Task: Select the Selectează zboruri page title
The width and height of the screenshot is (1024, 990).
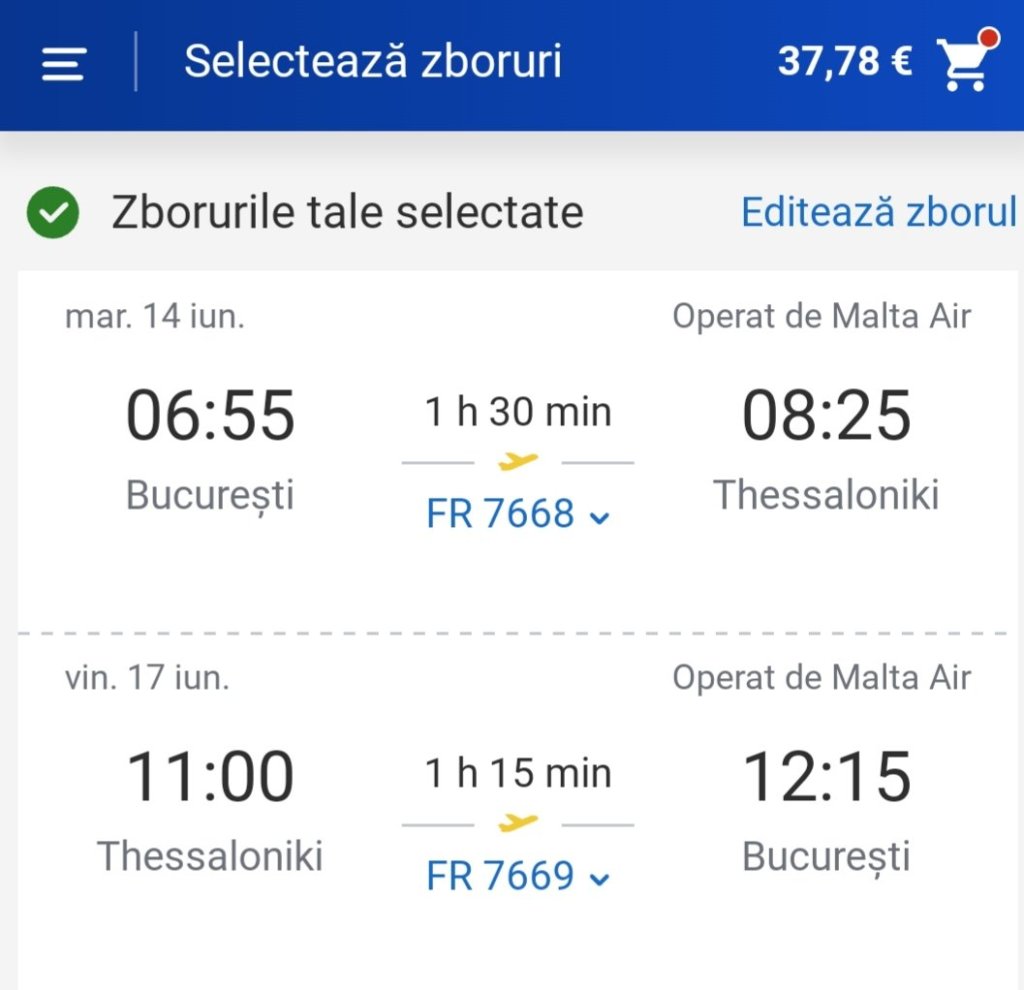Action: 373,62
